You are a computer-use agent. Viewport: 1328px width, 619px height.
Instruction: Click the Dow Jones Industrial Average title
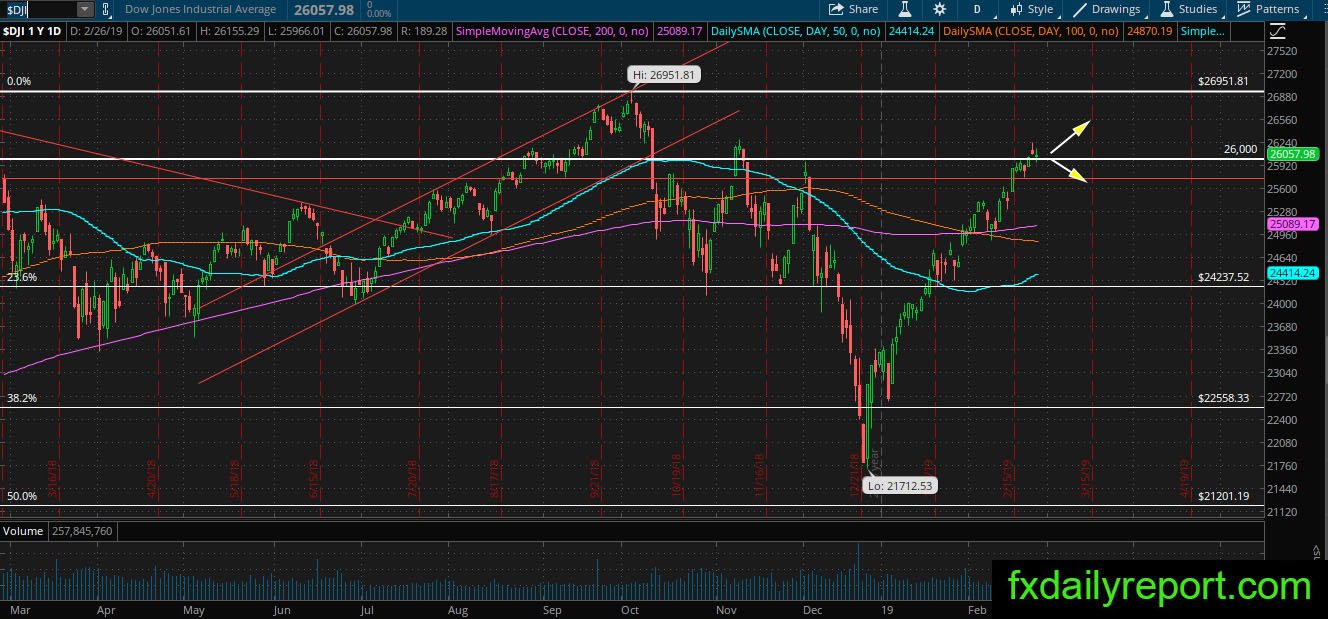point(199,10)
